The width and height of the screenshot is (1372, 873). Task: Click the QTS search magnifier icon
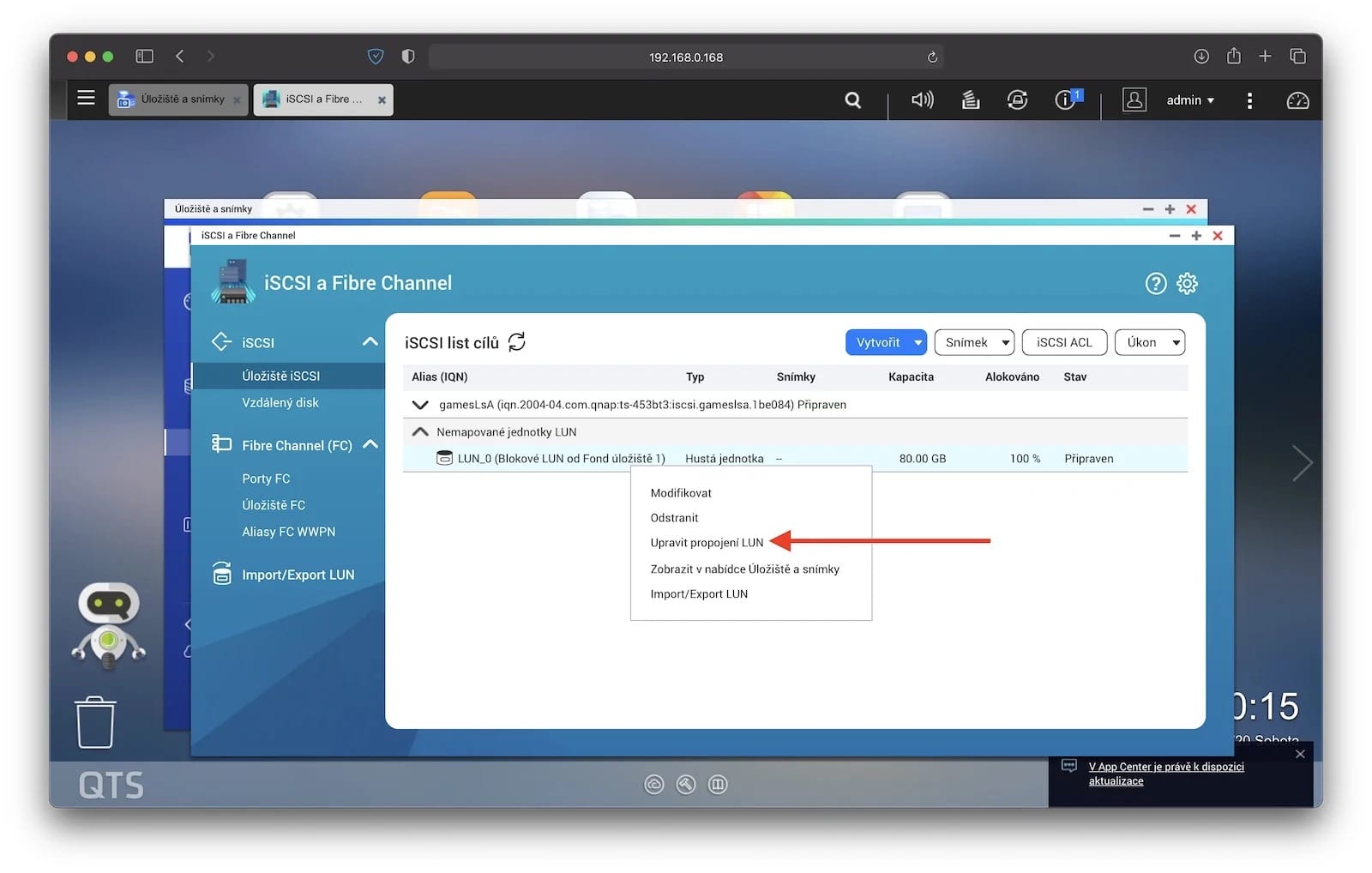[852, 100]
